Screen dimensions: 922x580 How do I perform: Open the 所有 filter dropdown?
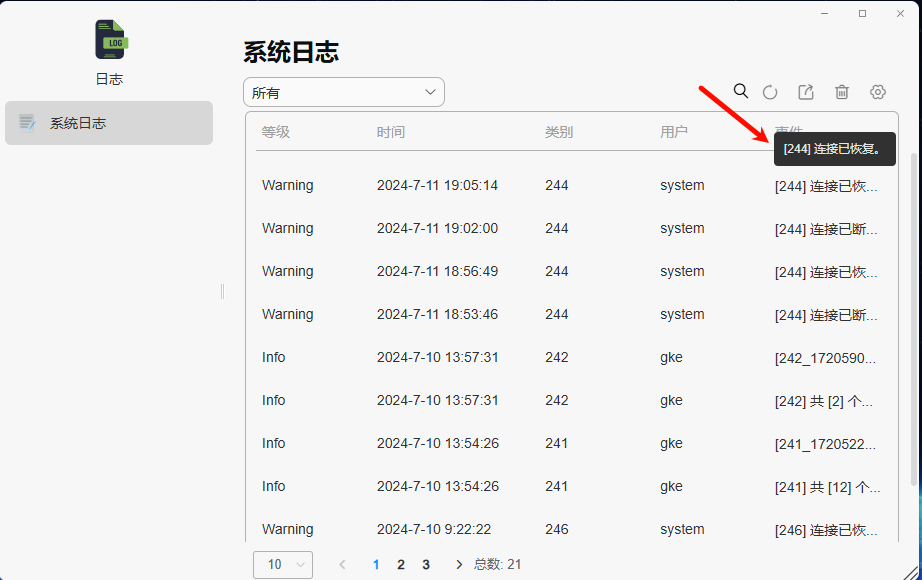pyautogui.click(x=344, y=92)
